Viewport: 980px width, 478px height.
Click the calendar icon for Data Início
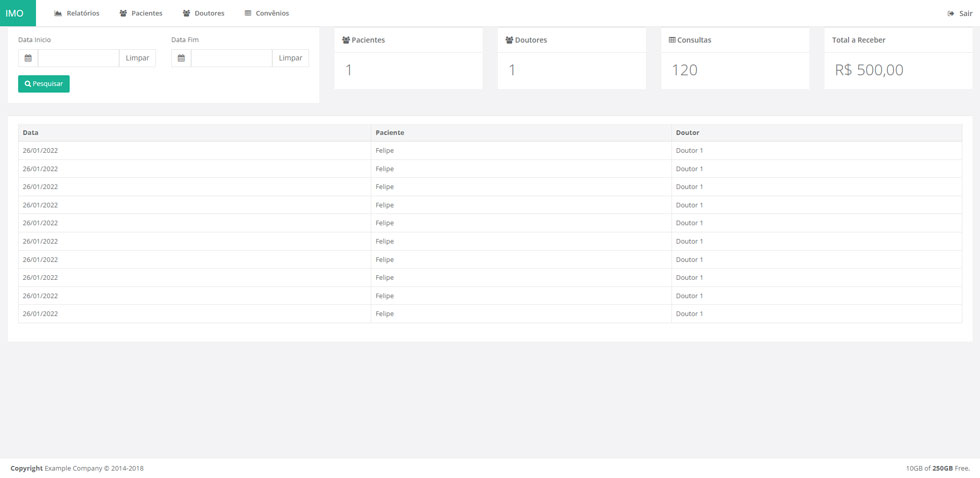[28, 58]
